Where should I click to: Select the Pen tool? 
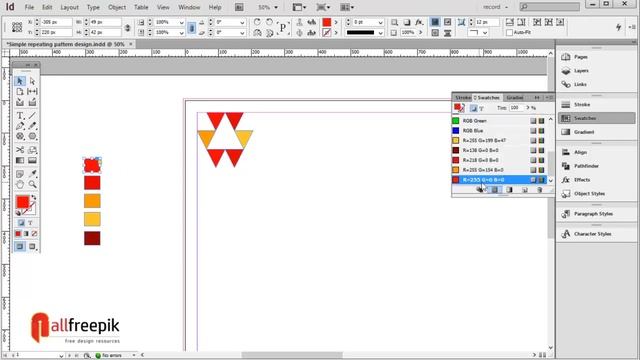click(20, 126)
